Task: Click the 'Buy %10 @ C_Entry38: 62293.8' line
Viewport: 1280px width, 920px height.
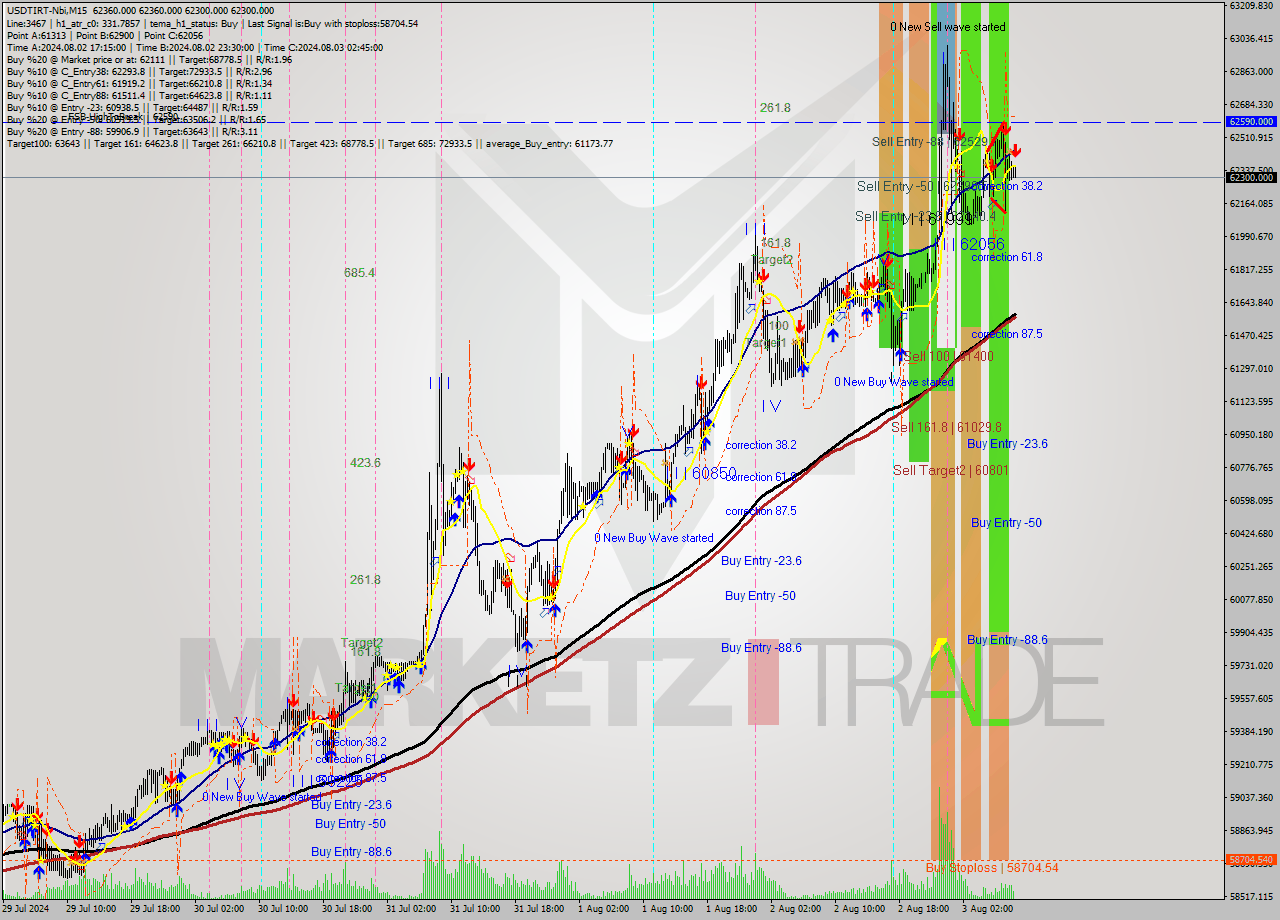Action: [139, 71]
